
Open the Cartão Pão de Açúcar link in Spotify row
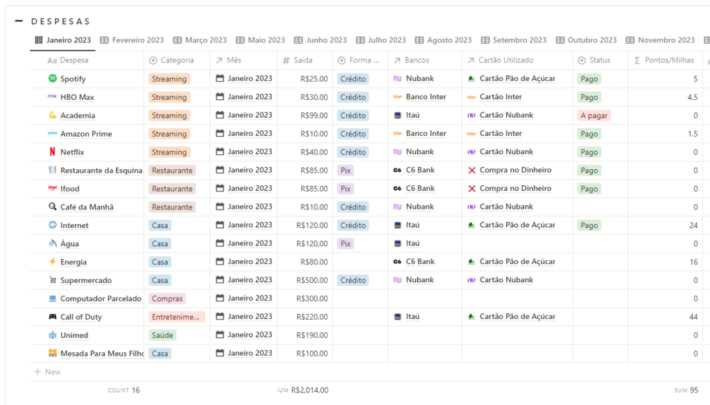pos(517,79)
